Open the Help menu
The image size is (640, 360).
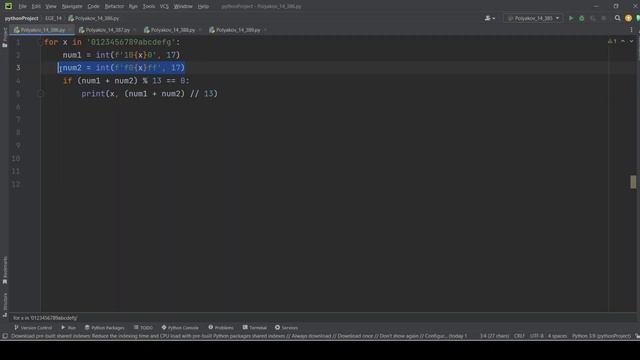[x=203, y=7]
